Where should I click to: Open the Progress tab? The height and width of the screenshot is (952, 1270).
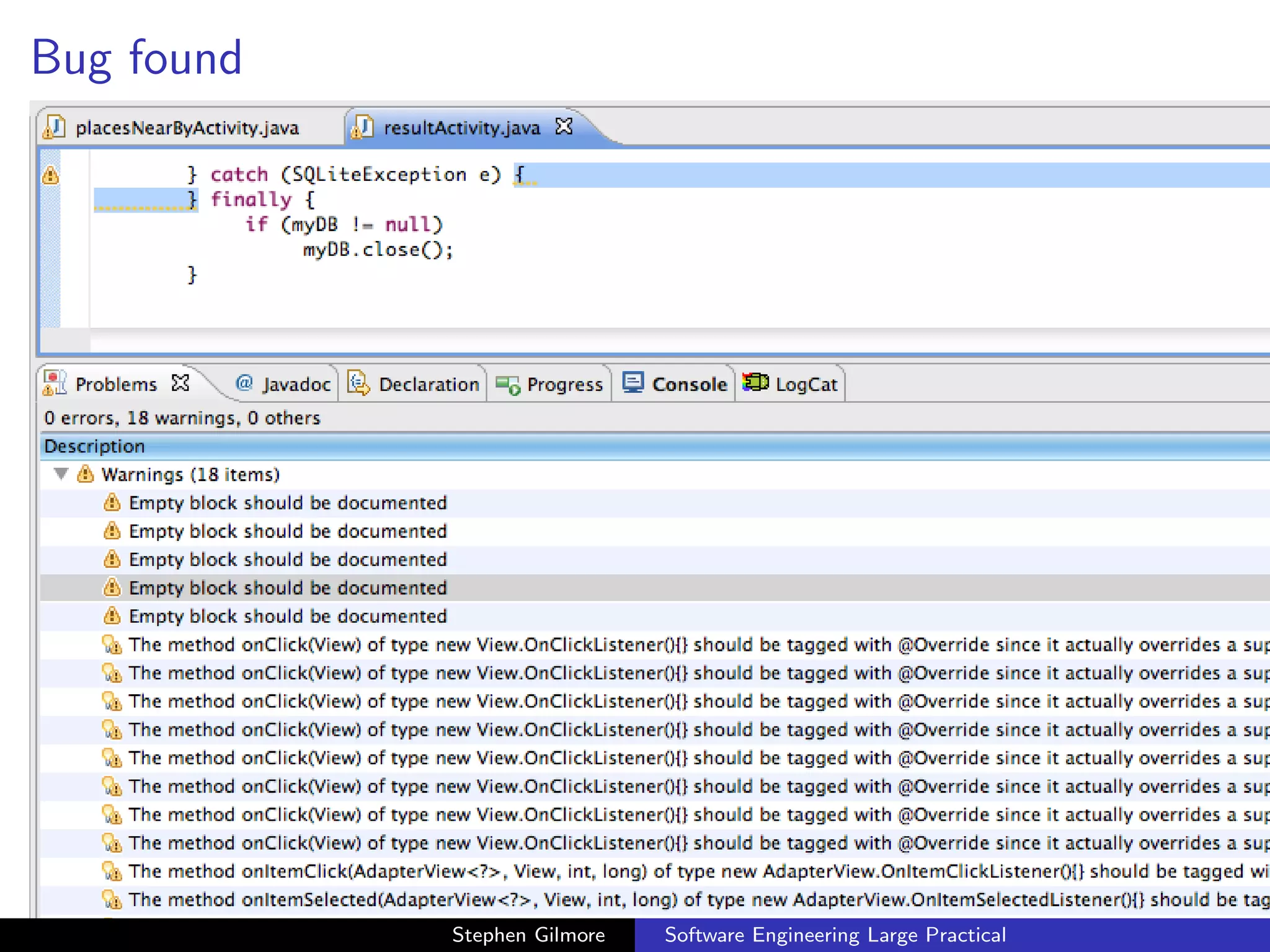(x=549, y=384)
